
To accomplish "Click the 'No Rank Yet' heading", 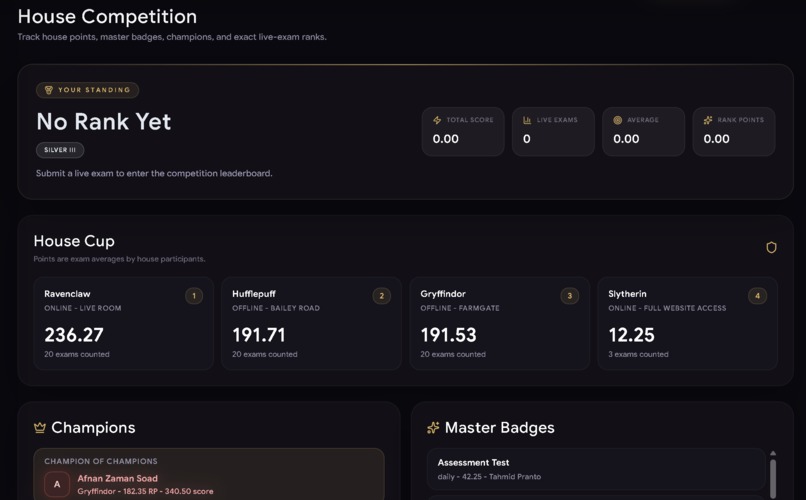I will coord(103,122).
